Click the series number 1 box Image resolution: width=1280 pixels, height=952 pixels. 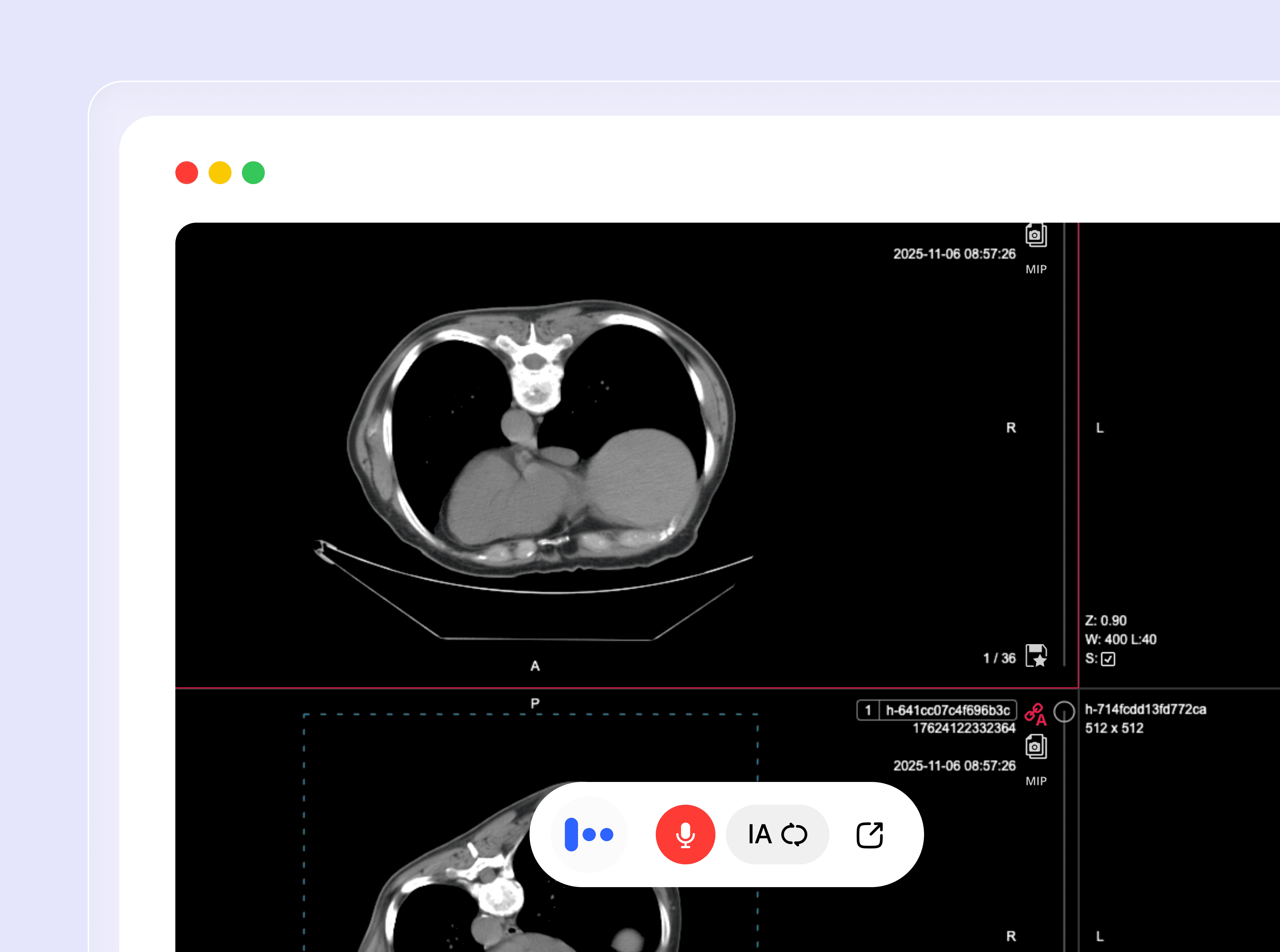[868, 710]
